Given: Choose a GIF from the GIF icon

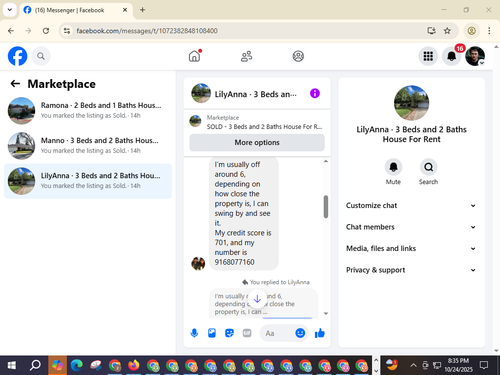Looking at the screenshot, I should pyautogui.click(x=247, y=333).
